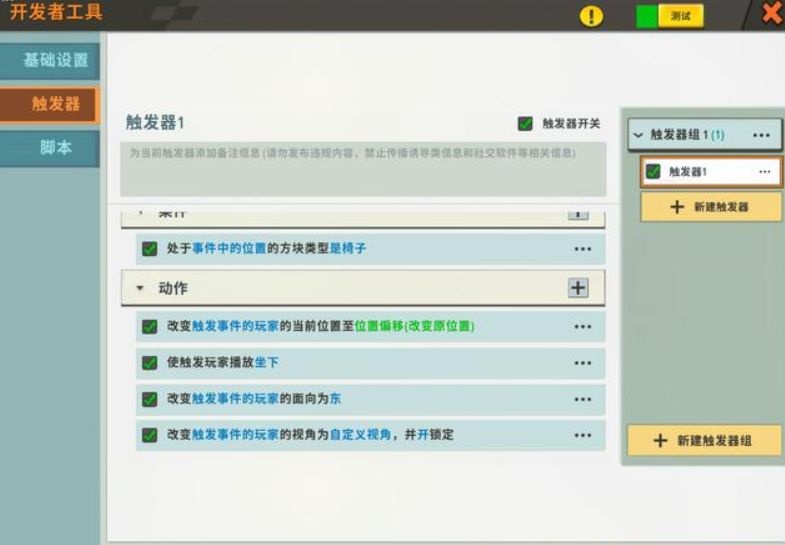
Task: Close the developer tools with the X icon
Action: (x=772, y=14)
